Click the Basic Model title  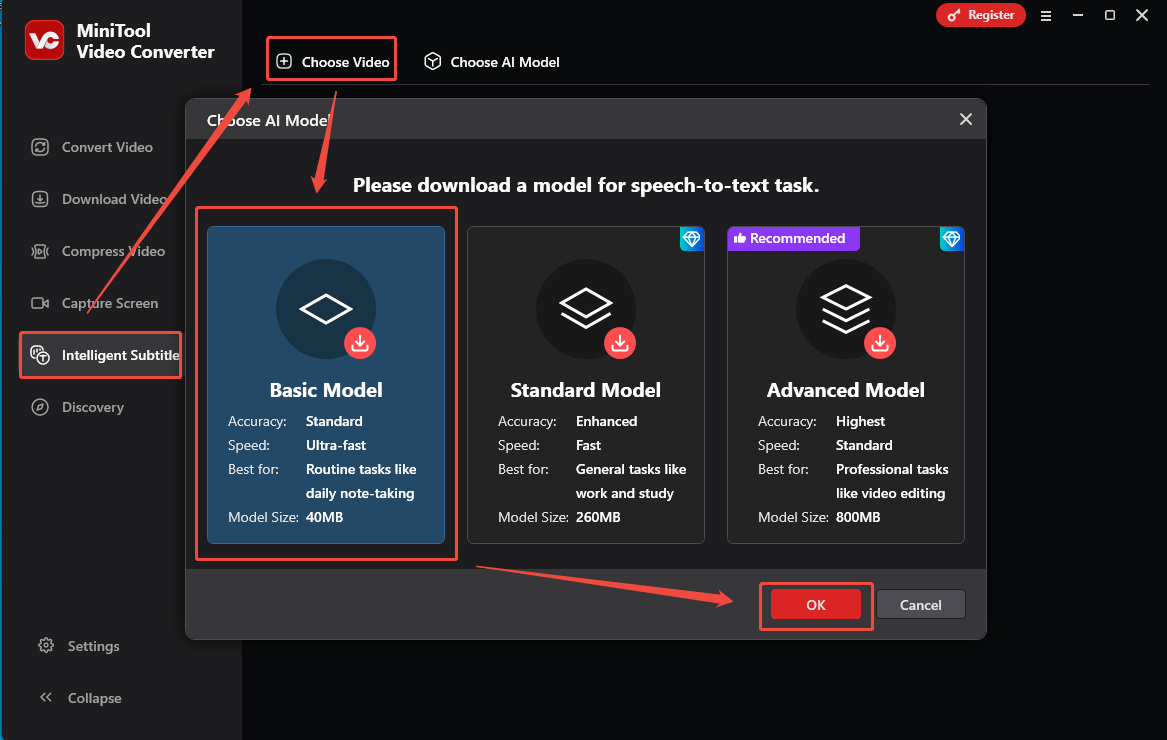tap(326, 390)
